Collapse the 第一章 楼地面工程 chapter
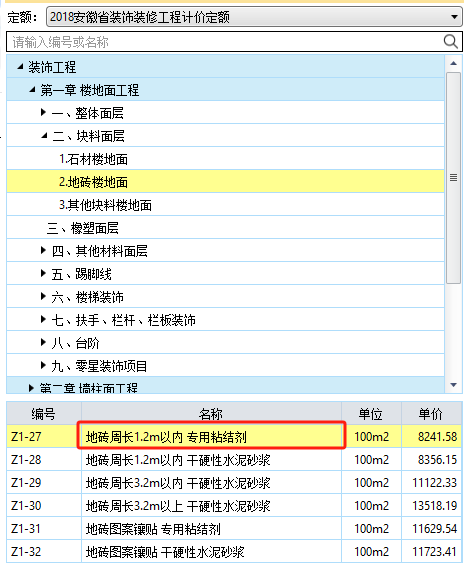The width and height of the screenshot is (467, 563). click(x=32, y=90)
